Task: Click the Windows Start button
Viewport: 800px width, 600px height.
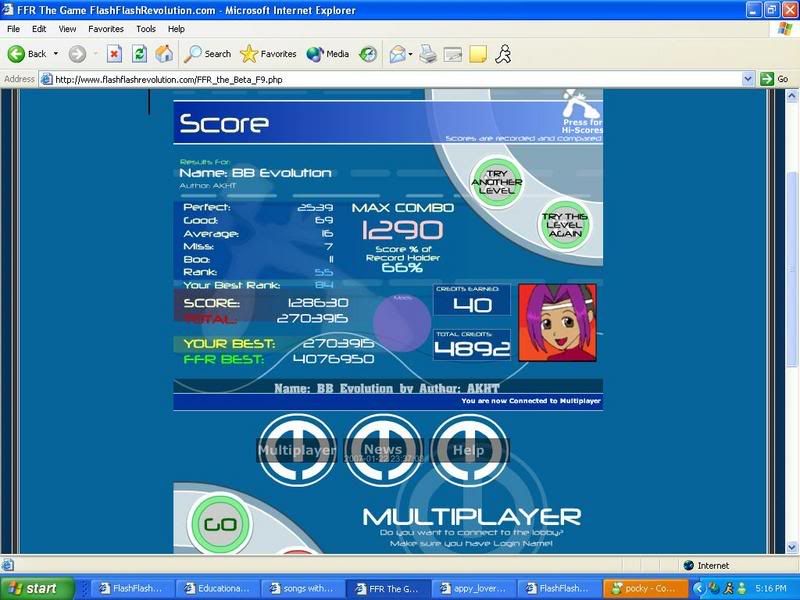Action: click(x=37, y=588)
